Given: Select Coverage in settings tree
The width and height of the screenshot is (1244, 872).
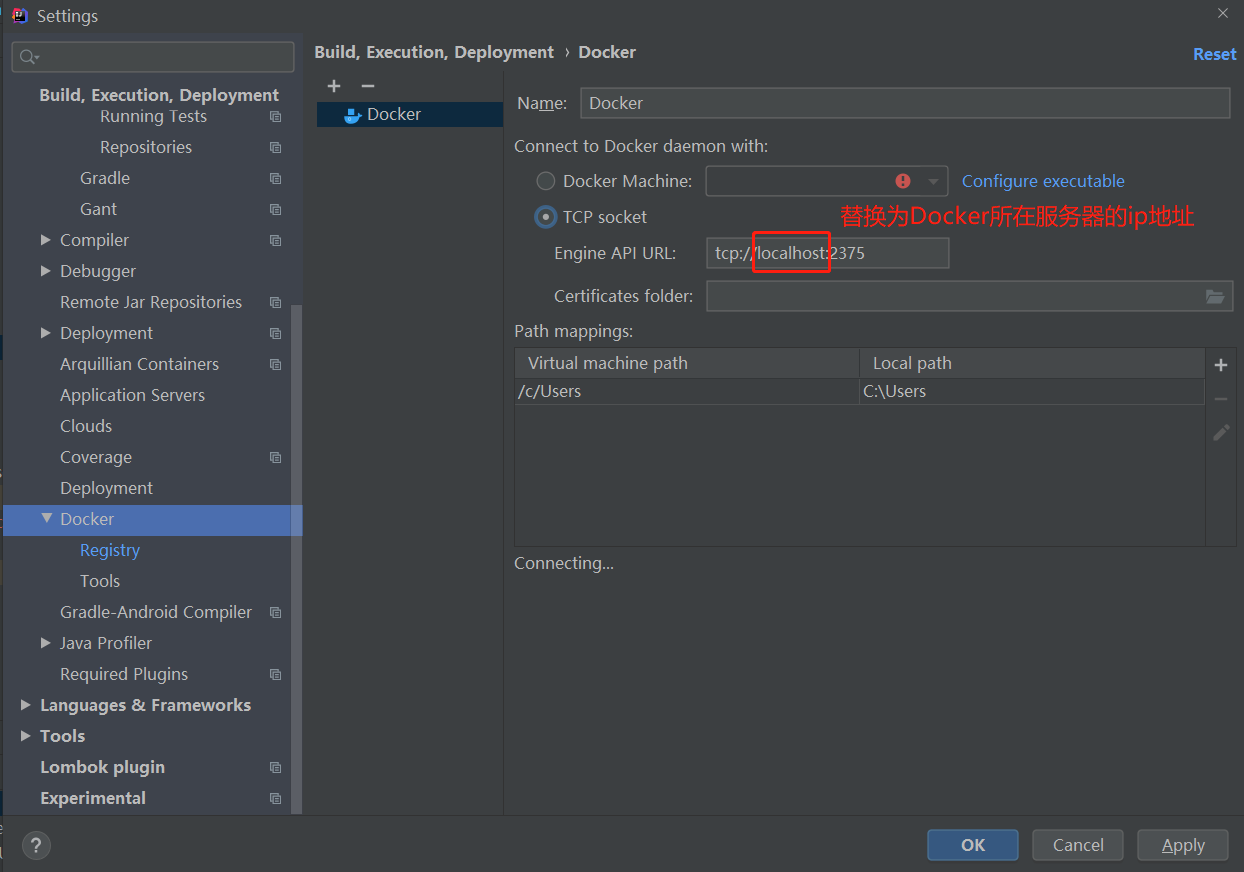Looking at the screenshot, I should click(x=96, y=457).
